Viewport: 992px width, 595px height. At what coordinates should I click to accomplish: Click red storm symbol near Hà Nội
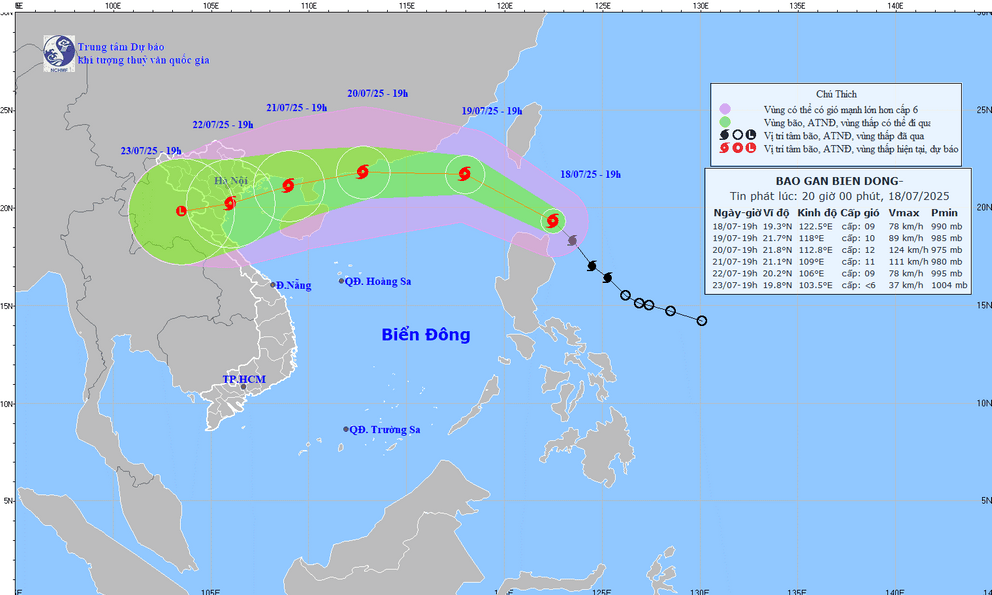coord(230,203)
